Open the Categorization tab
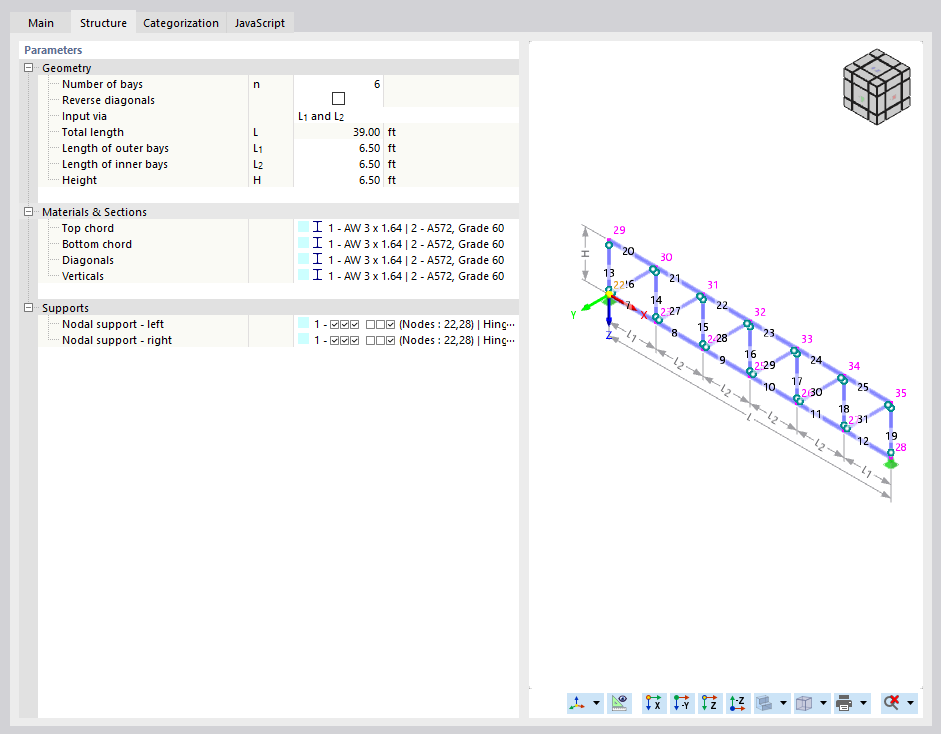This screenshot has height=734, width=941. pos(181,21)
